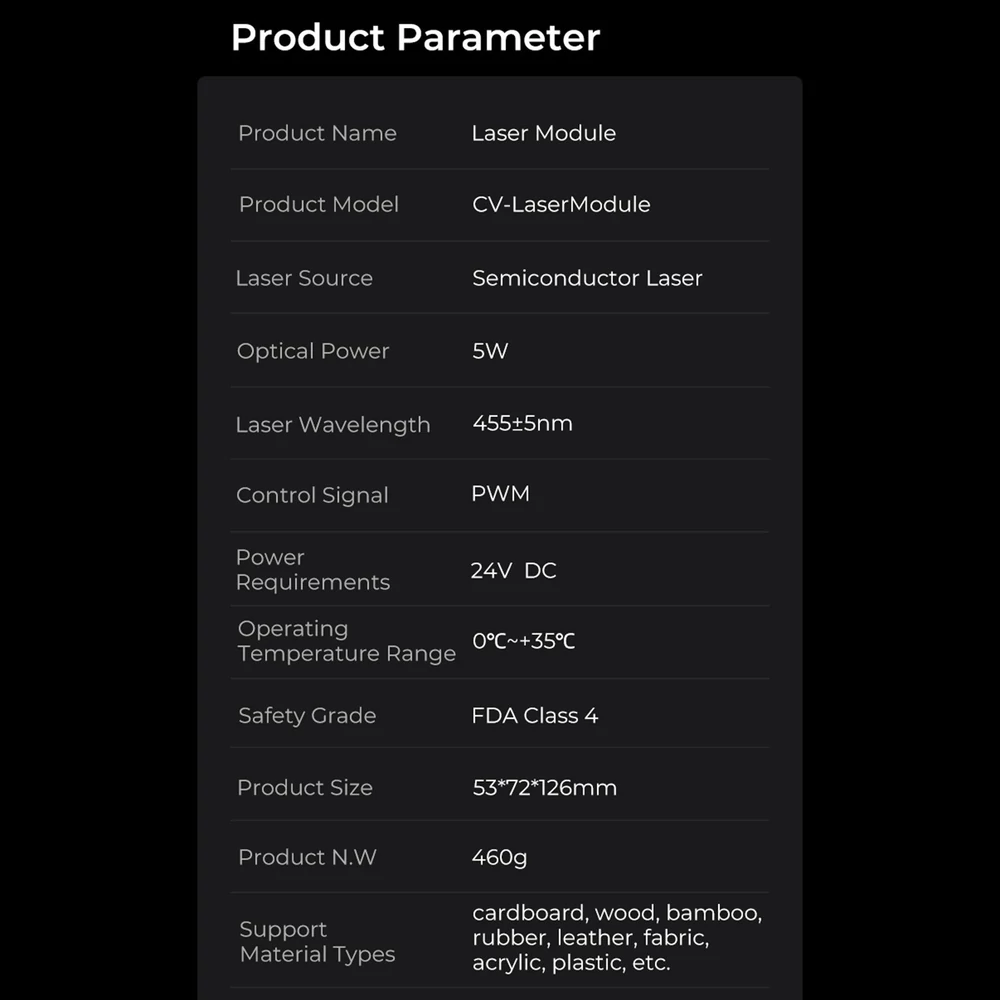Select the Semiconductor Laser value
The height and width of the screenshot is (1000, 1000).
[587, 278]
